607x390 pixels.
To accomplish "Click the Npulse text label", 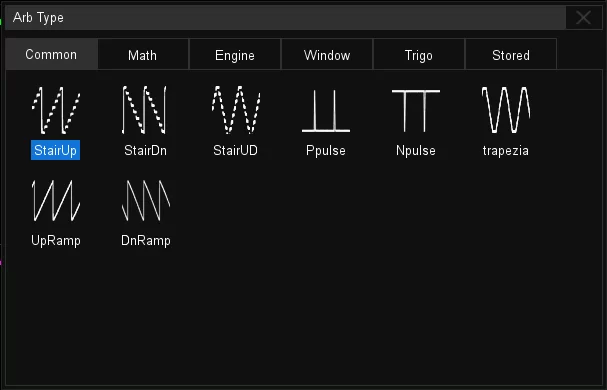I will 416,150.
